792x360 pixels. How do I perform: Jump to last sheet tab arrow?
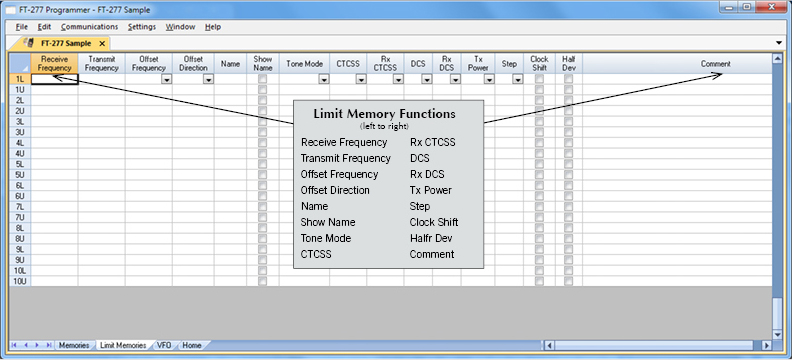(48, 345)
